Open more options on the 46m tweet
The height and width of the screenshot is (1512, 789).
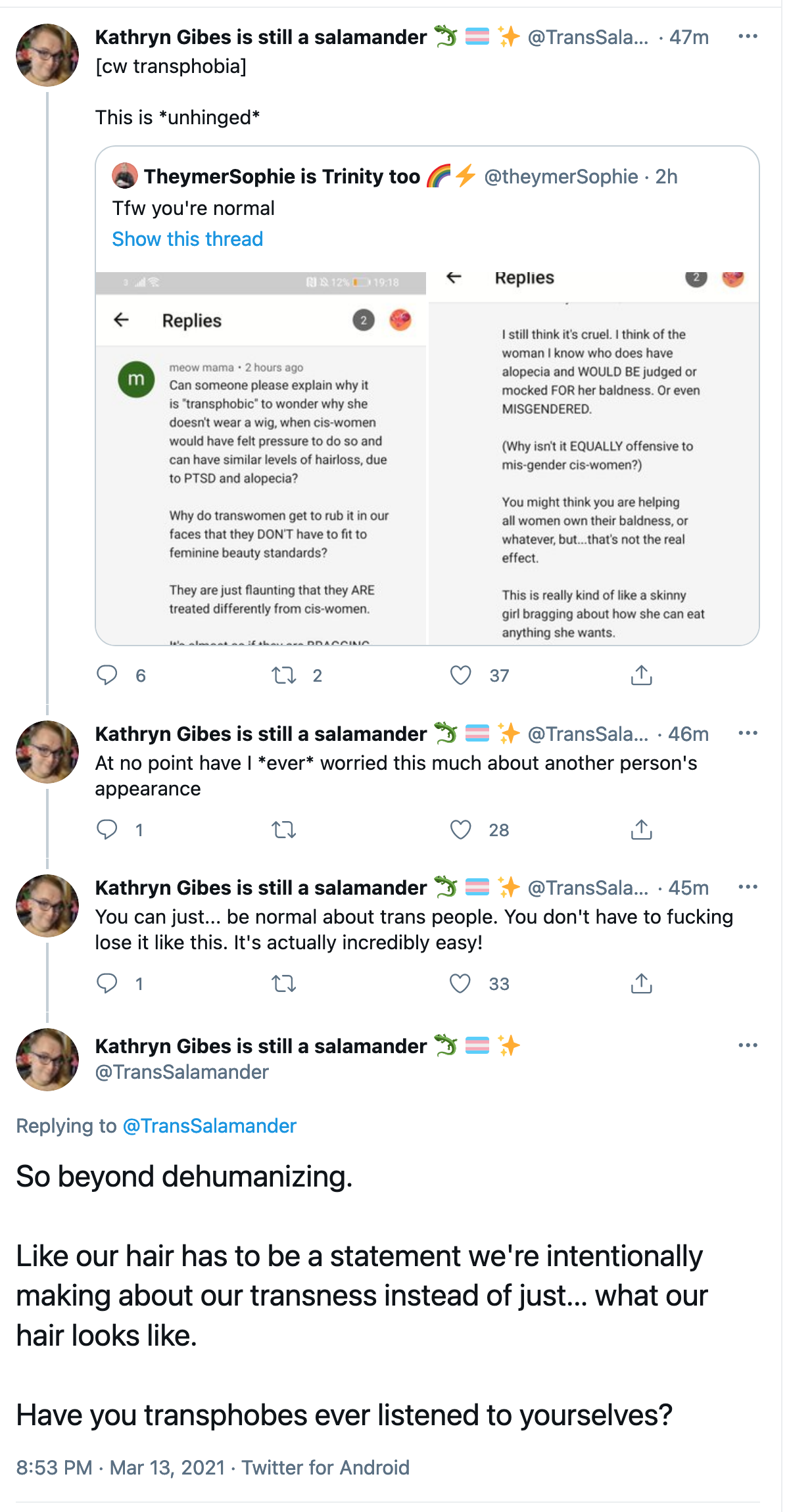pyautogui.click(x=748, y=734)
